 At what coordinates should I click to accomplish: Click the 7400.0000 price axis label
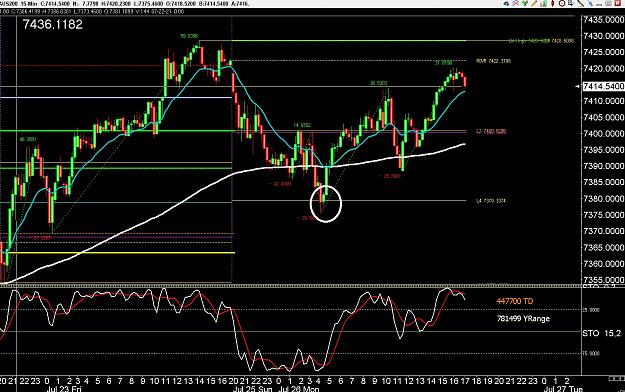coord(603,134)
